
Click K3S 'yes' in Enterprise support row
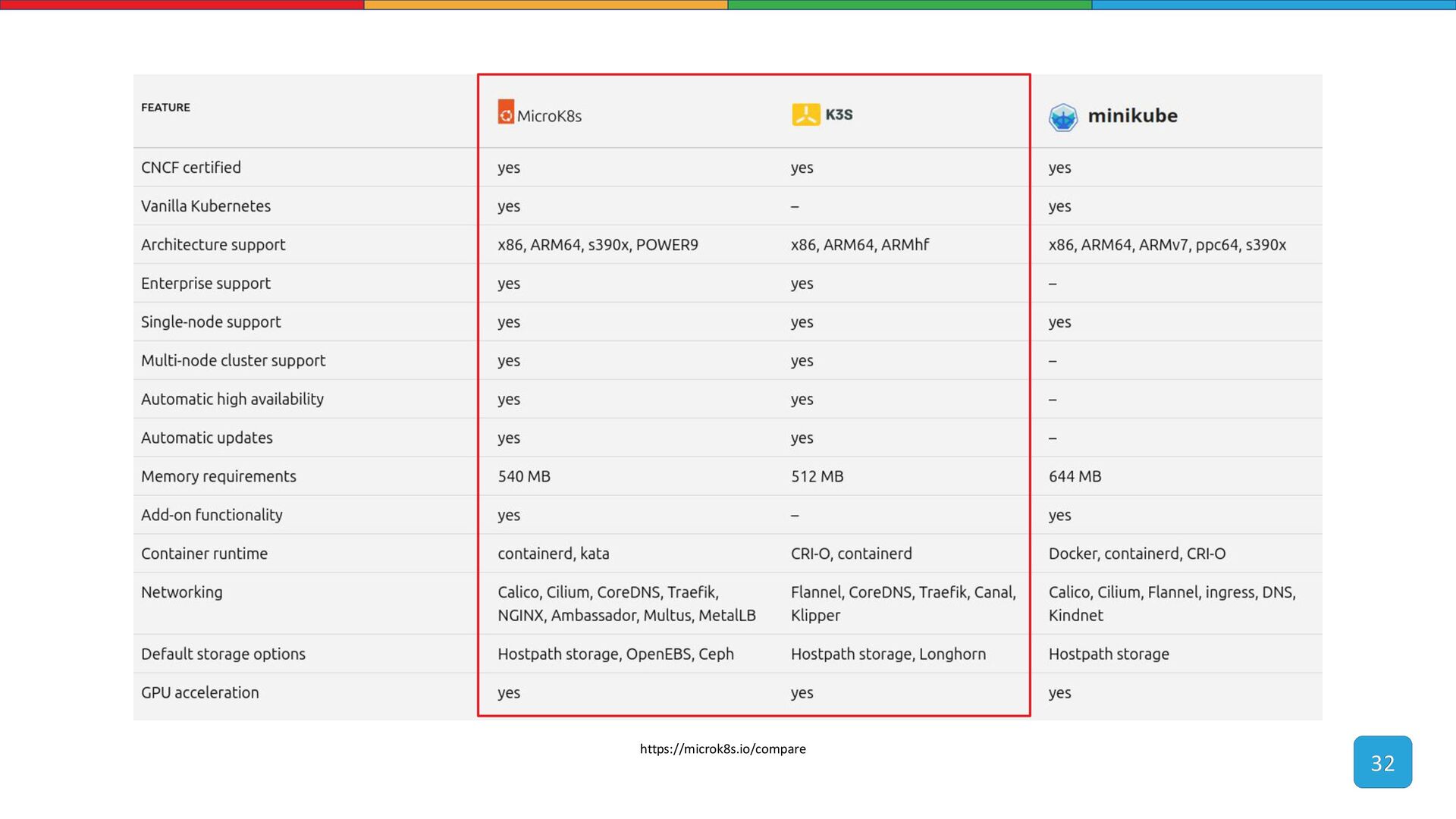point(802,284)
